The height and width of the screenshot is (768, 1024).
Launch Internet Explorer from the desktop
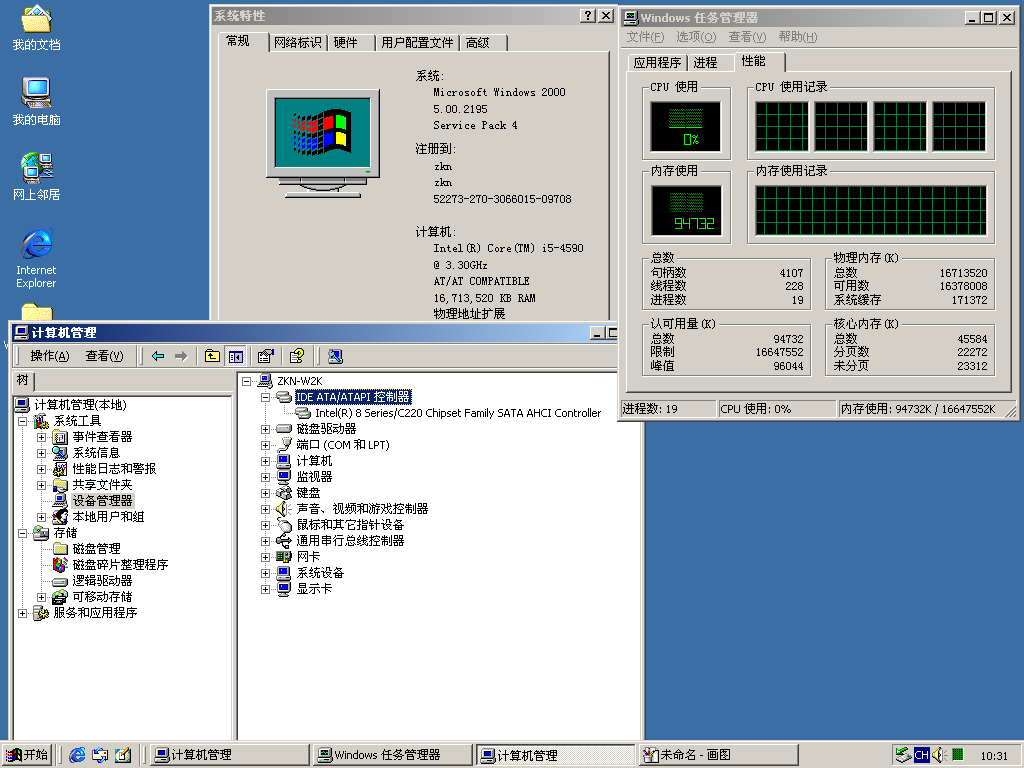pos(36,258)
